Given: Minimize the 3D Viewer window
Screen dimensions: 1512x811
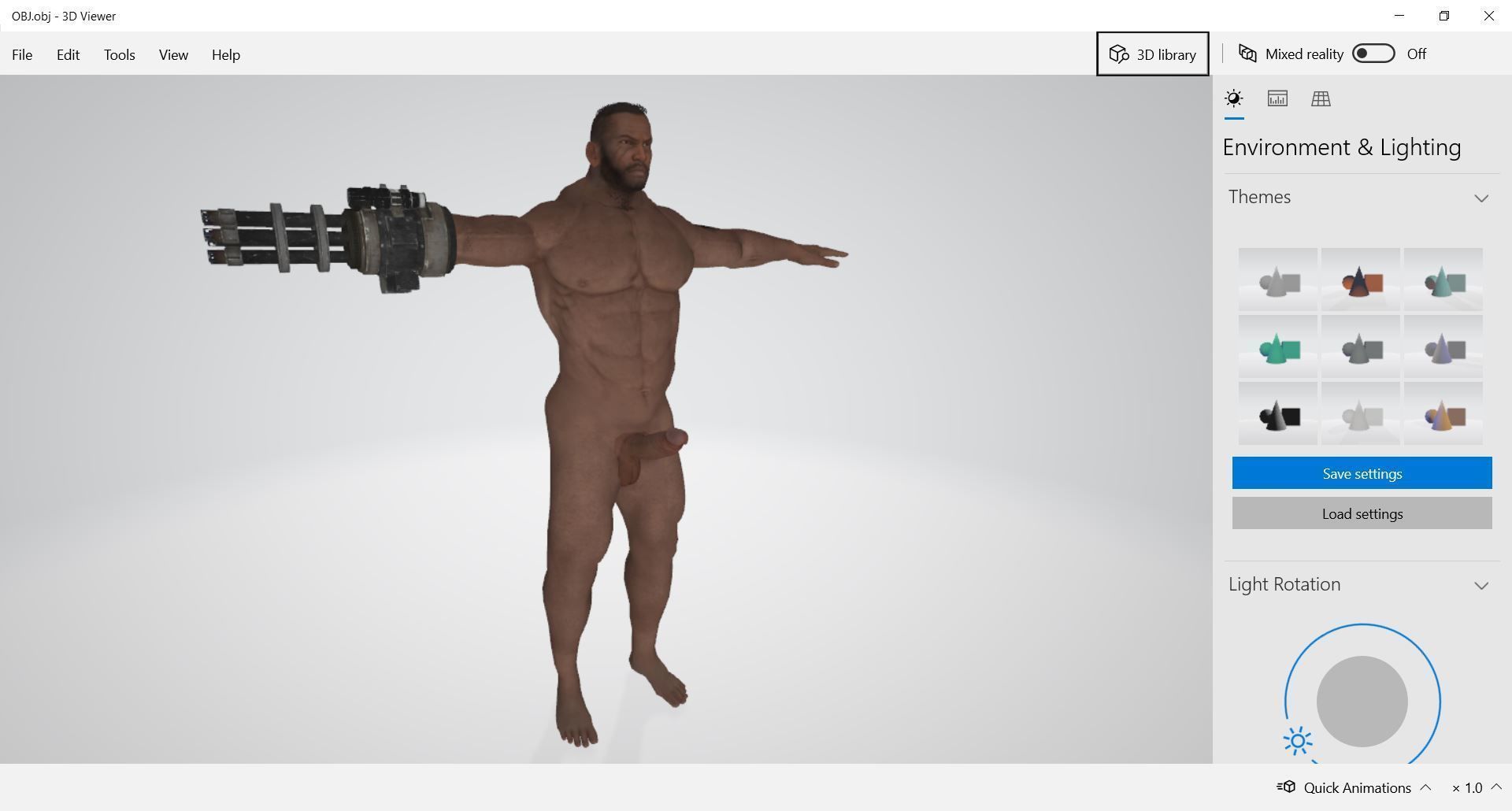Looking at the screenshot, I should click(1399, 16).
